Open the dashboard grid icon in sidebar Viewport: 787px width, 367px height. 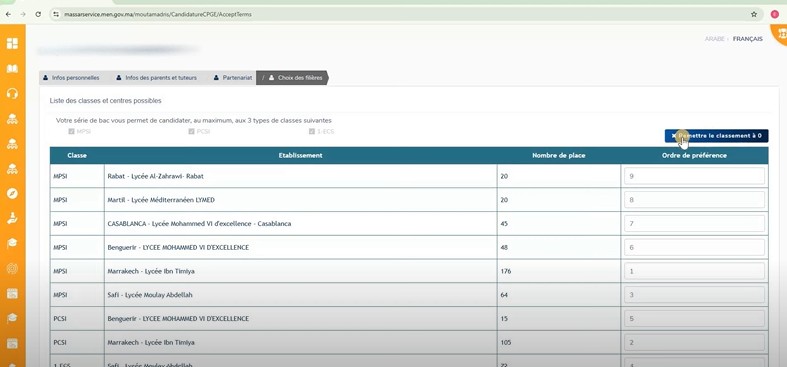pos(12,43)
